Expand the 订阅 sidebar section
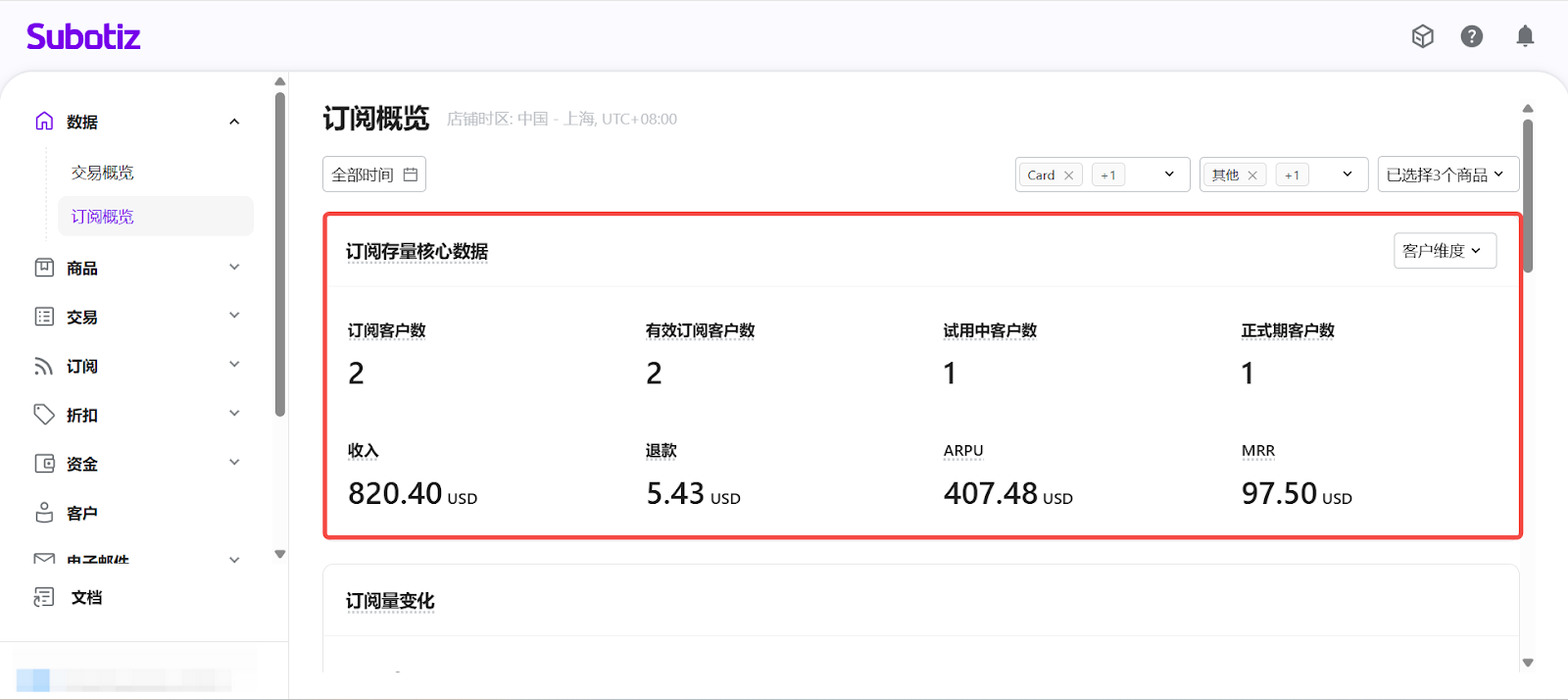The image size is (1568, 700). pyautogui.click(x=234, y=365)
